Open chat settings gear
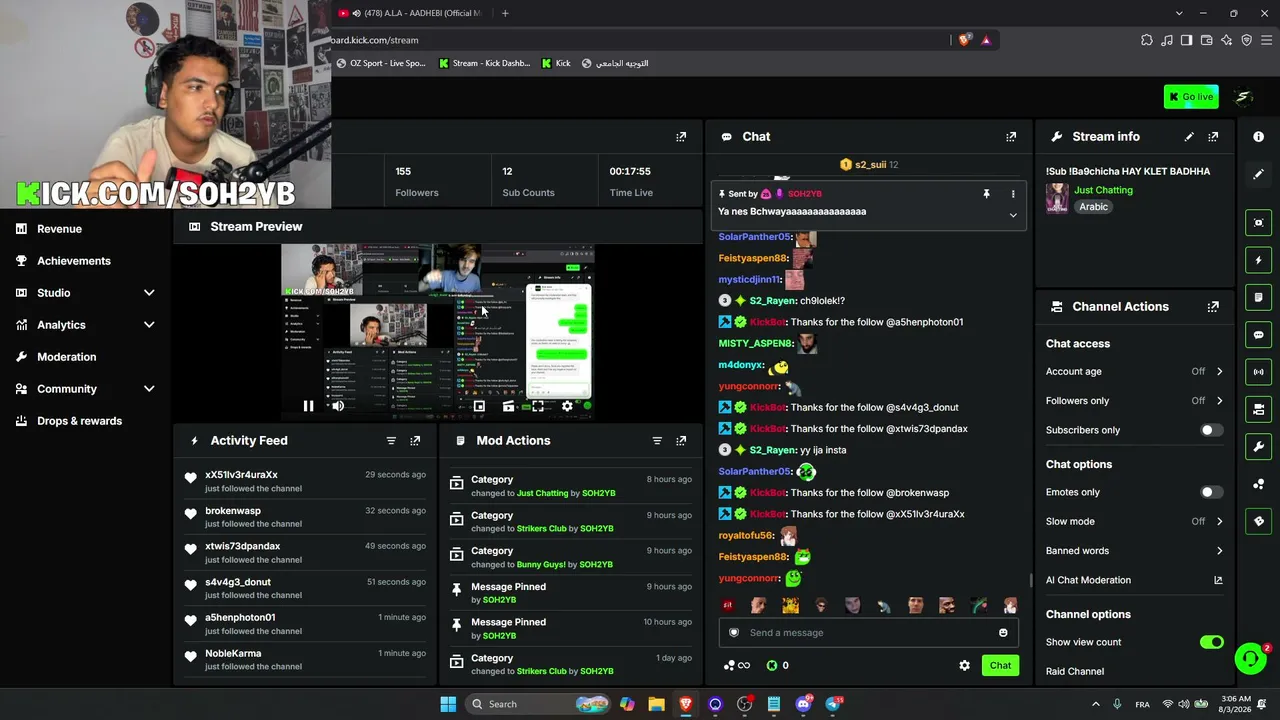Screen dimensions: 1280x720 [964, 666]
